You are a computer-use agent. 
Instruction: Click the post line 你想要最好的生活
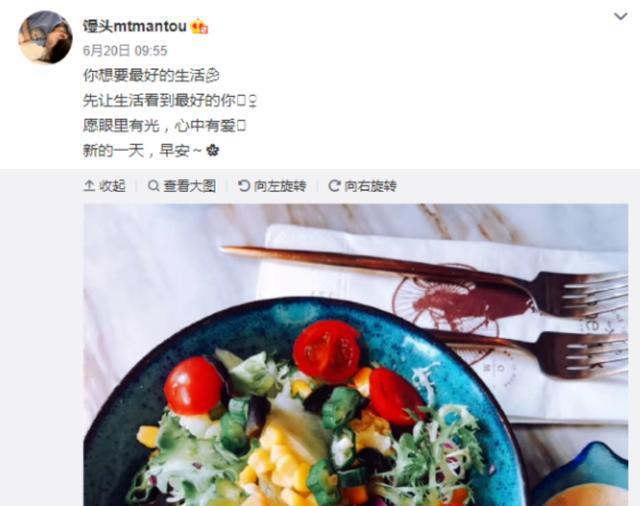pos(144,75)
